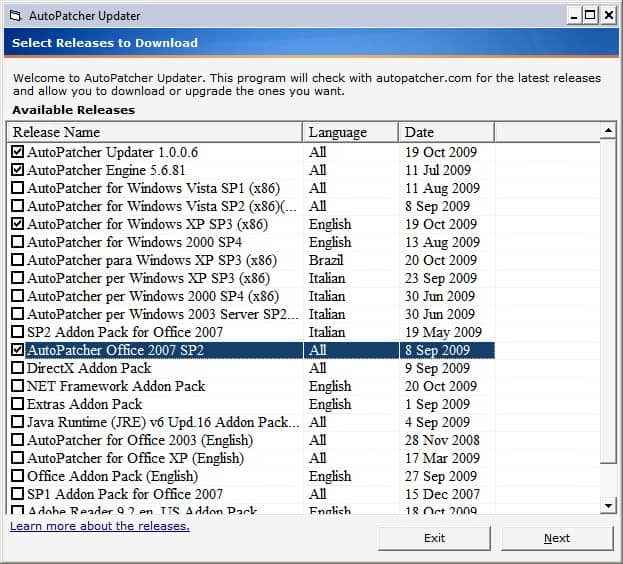Uncheck AutoPatcher Updater 1.0.0.6 checkbox
This screenshot has height=564, width=623.
[x=17, y=153]
